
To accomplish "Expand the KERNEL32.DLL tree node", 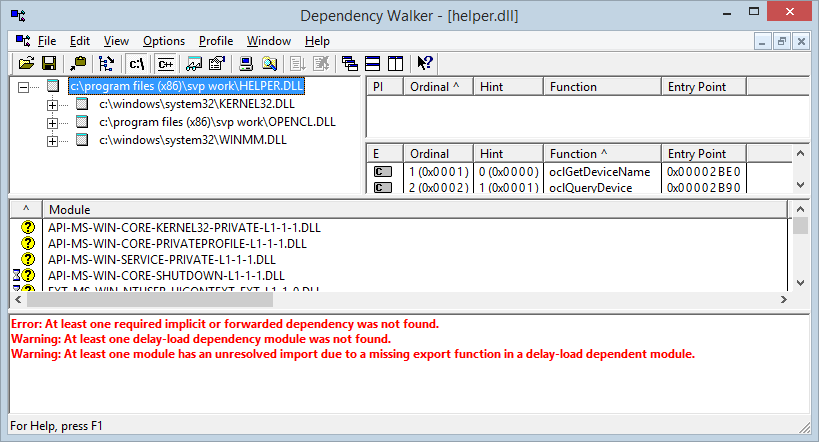I will (x=52, y=104).
